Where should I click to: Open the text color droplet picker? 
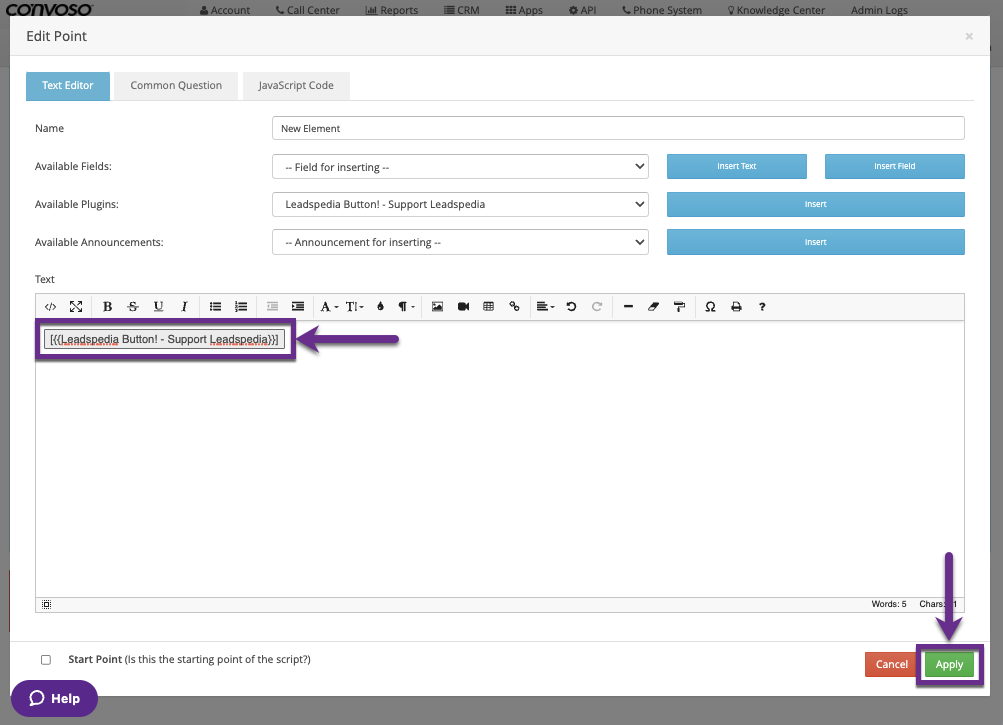[380, 307]
